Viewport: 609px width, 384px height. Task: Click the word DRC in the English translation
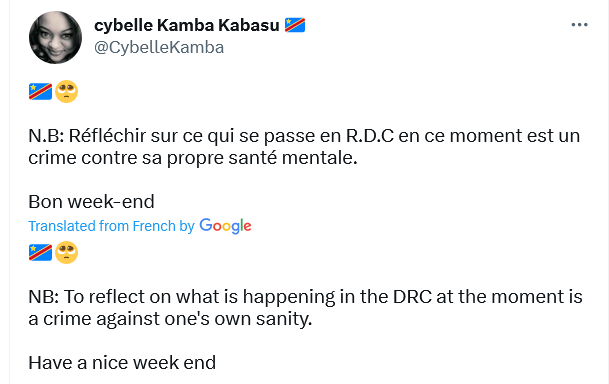click(x=412, y=297)
